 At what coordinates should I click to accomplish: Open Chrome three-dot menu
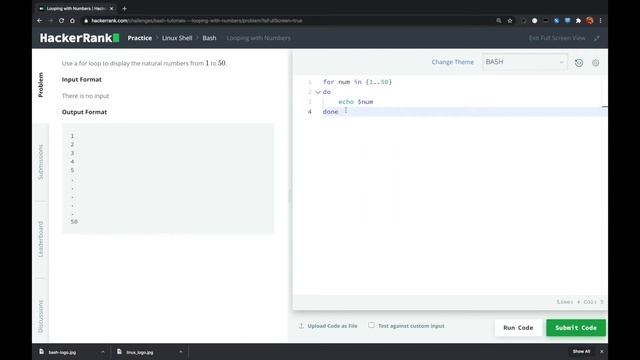point(600,20)
